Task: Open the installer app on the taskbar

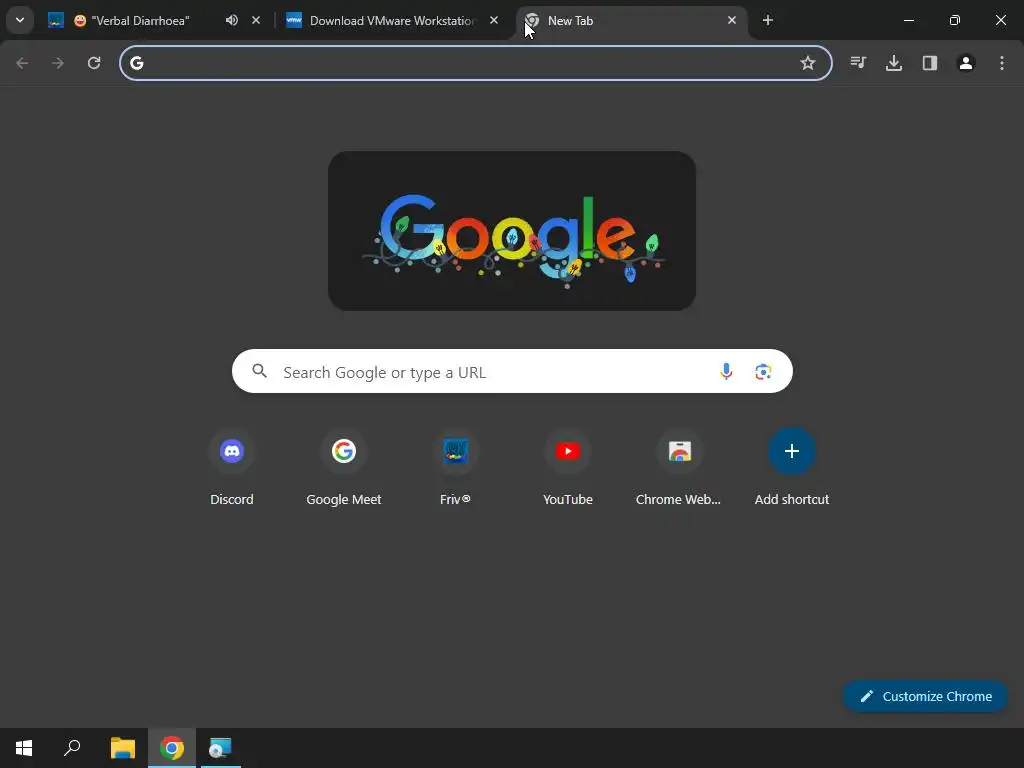Action: (220, 748)
